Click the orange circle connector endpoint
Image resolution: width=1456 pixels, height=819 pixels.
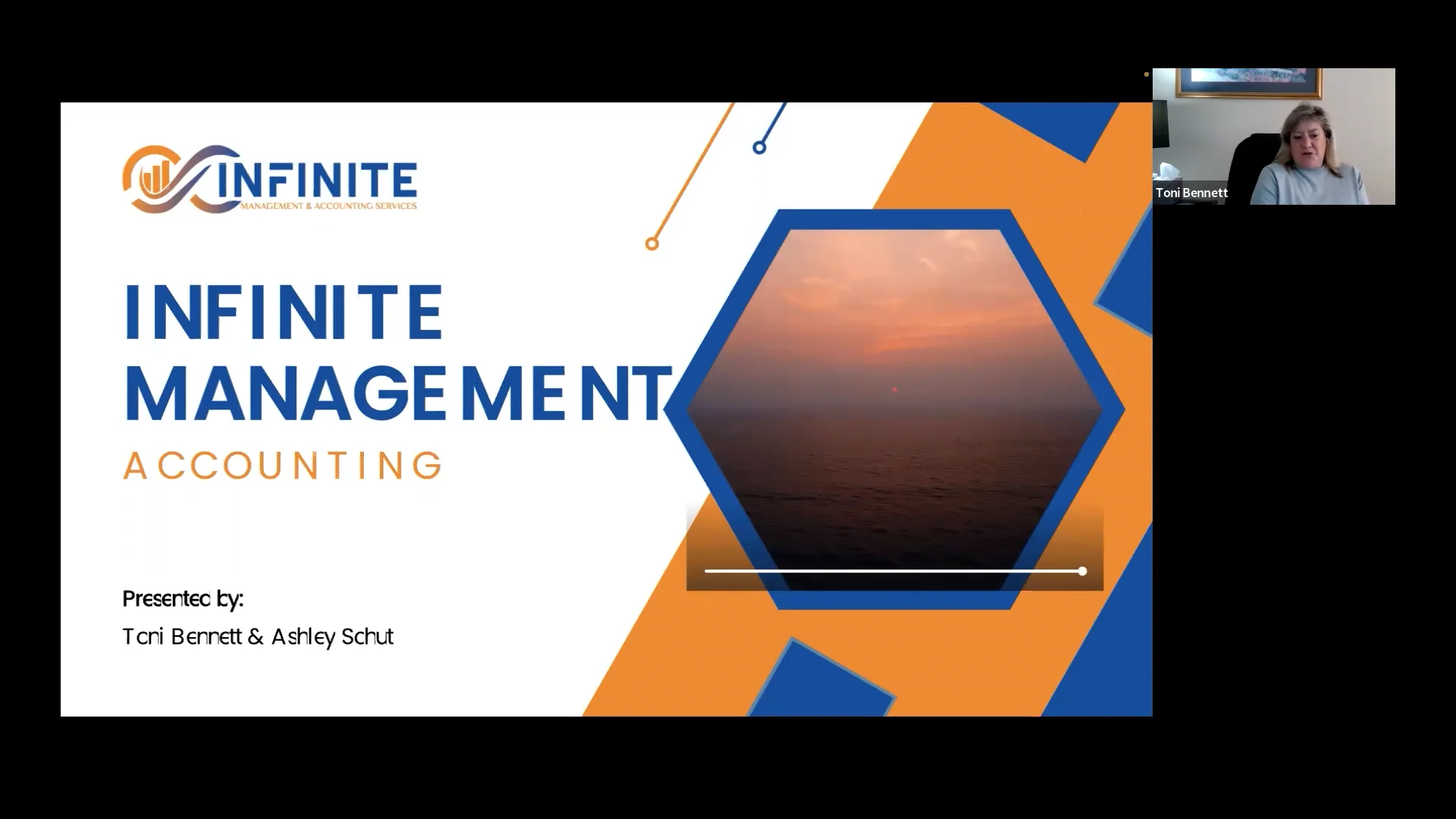651,243
